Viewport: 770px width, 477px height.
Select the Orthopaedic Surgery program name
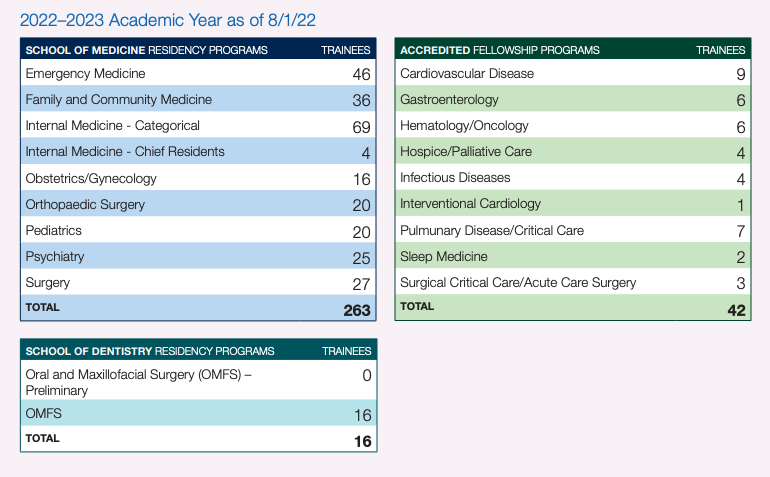click(x=85, y=204)
